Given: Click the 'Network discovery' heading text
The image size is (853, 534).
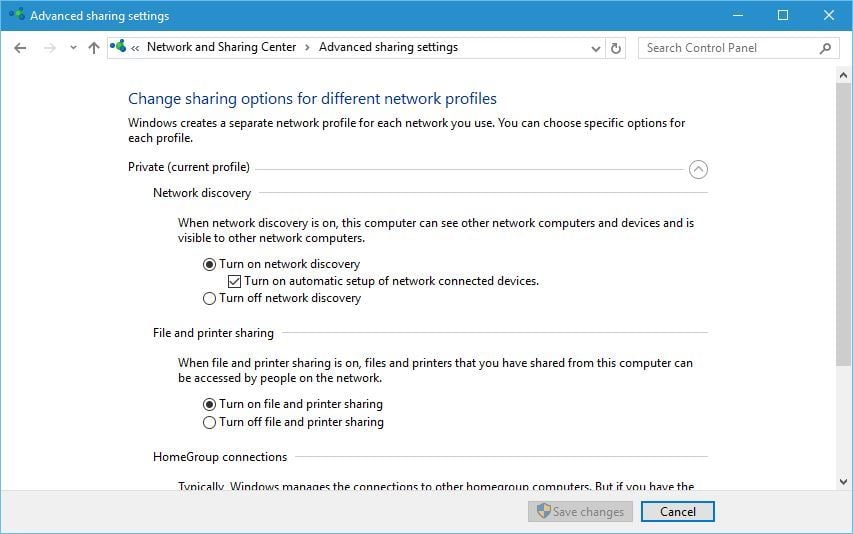Looking at the screenshot, I should click(x=202, y=193).
